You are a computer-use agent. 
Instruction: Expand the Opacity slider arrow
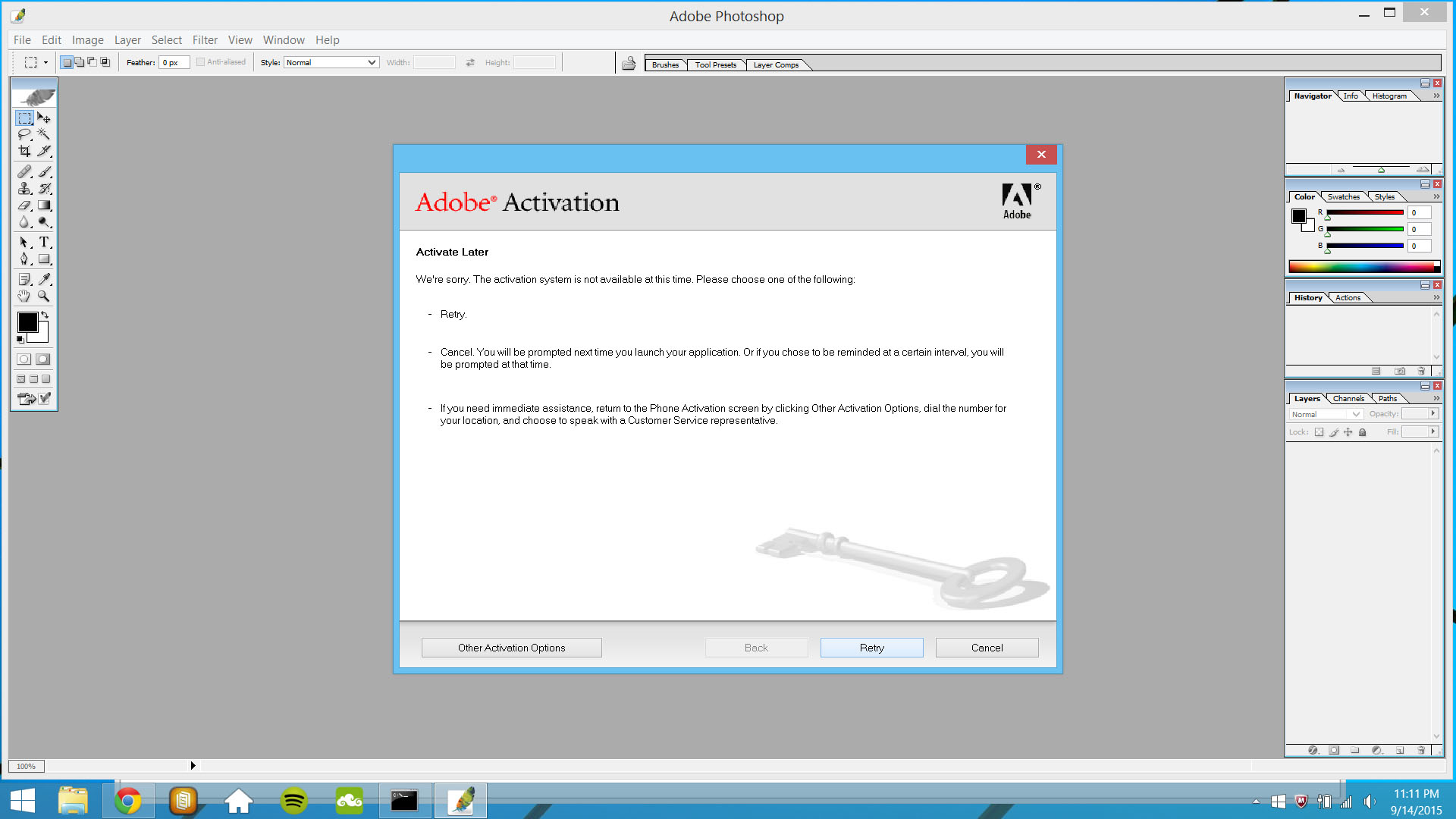[x=1432, y=413]
